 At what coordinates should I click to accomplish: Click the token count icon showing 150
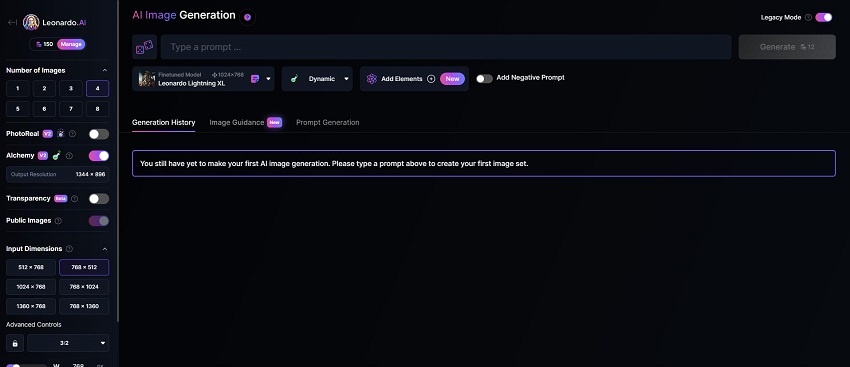[x=38, y=44]
